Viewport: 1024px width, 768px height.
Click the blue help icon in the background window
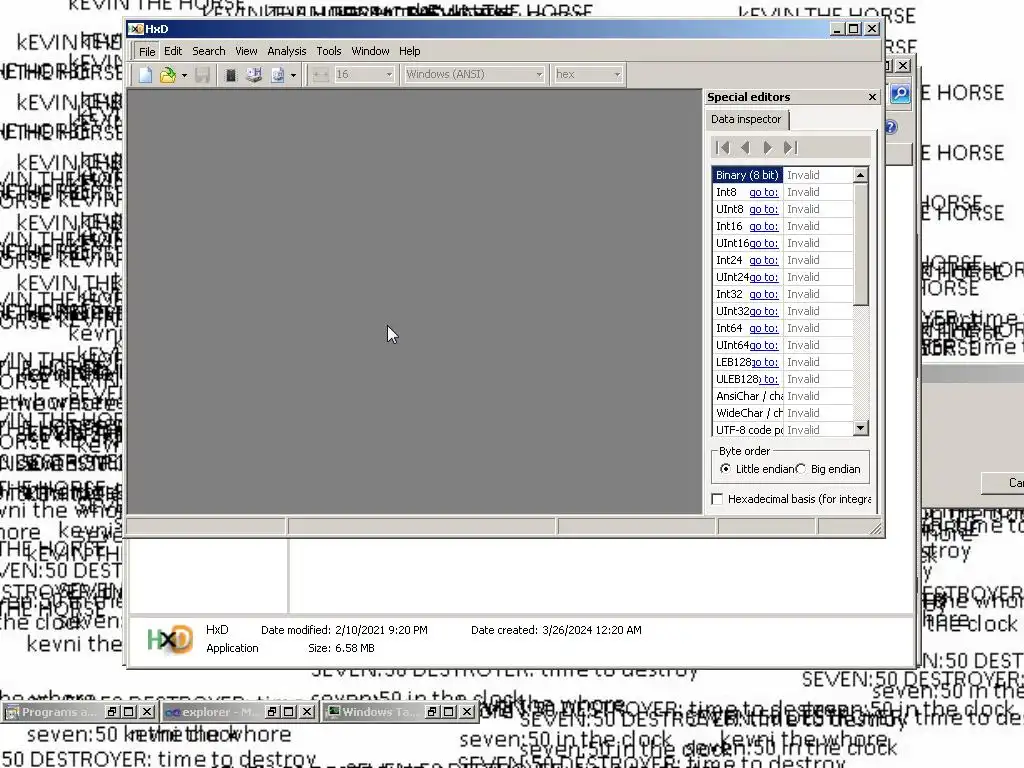891,127
